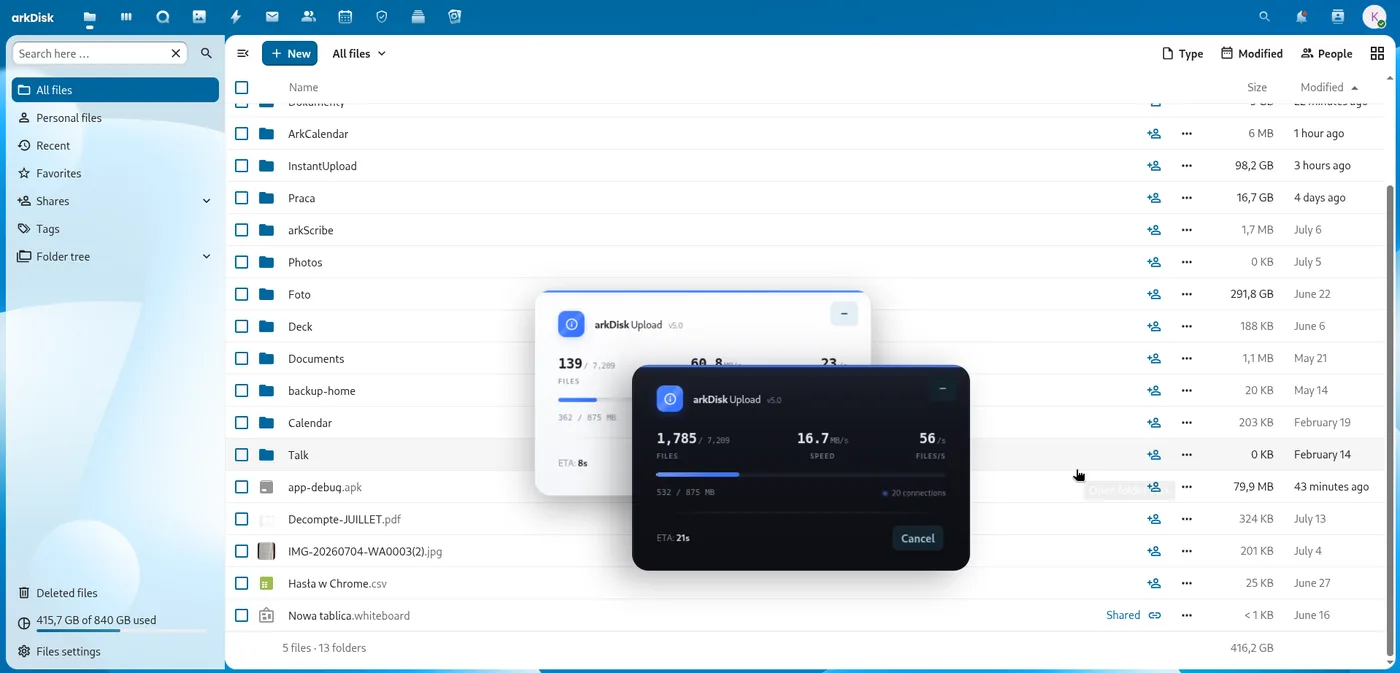The image size is (1400, 673).
Task: Open the Contacts app icon in top bar
Action: coord(308,17)
